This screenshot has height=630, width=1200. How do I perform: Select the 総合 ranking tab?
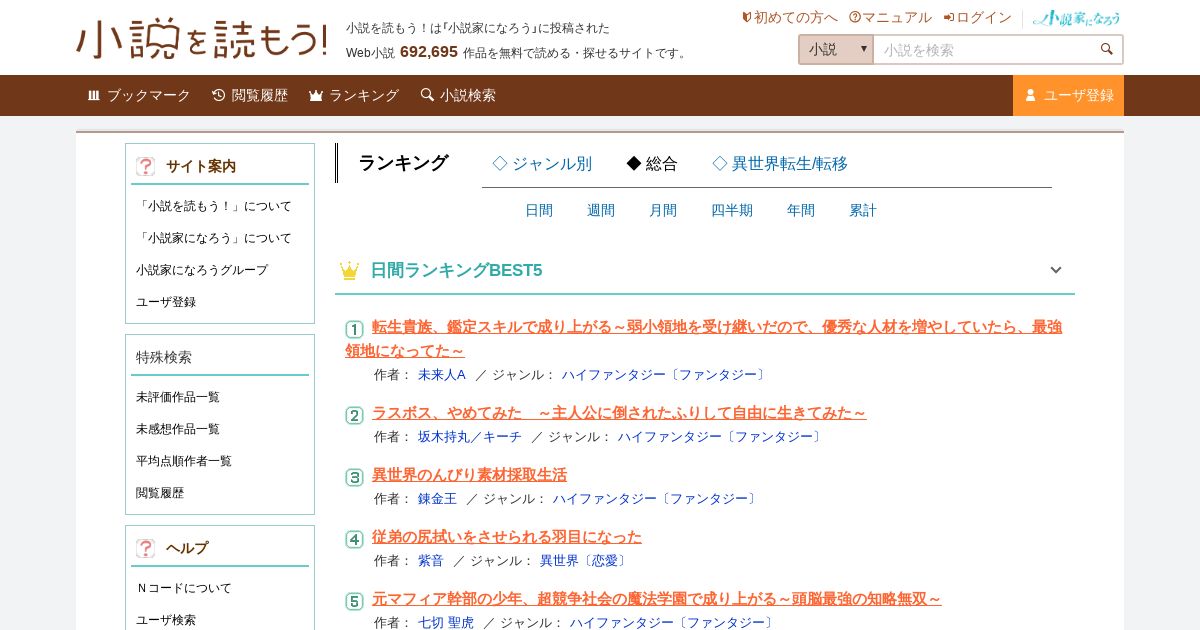click(652, 164)
